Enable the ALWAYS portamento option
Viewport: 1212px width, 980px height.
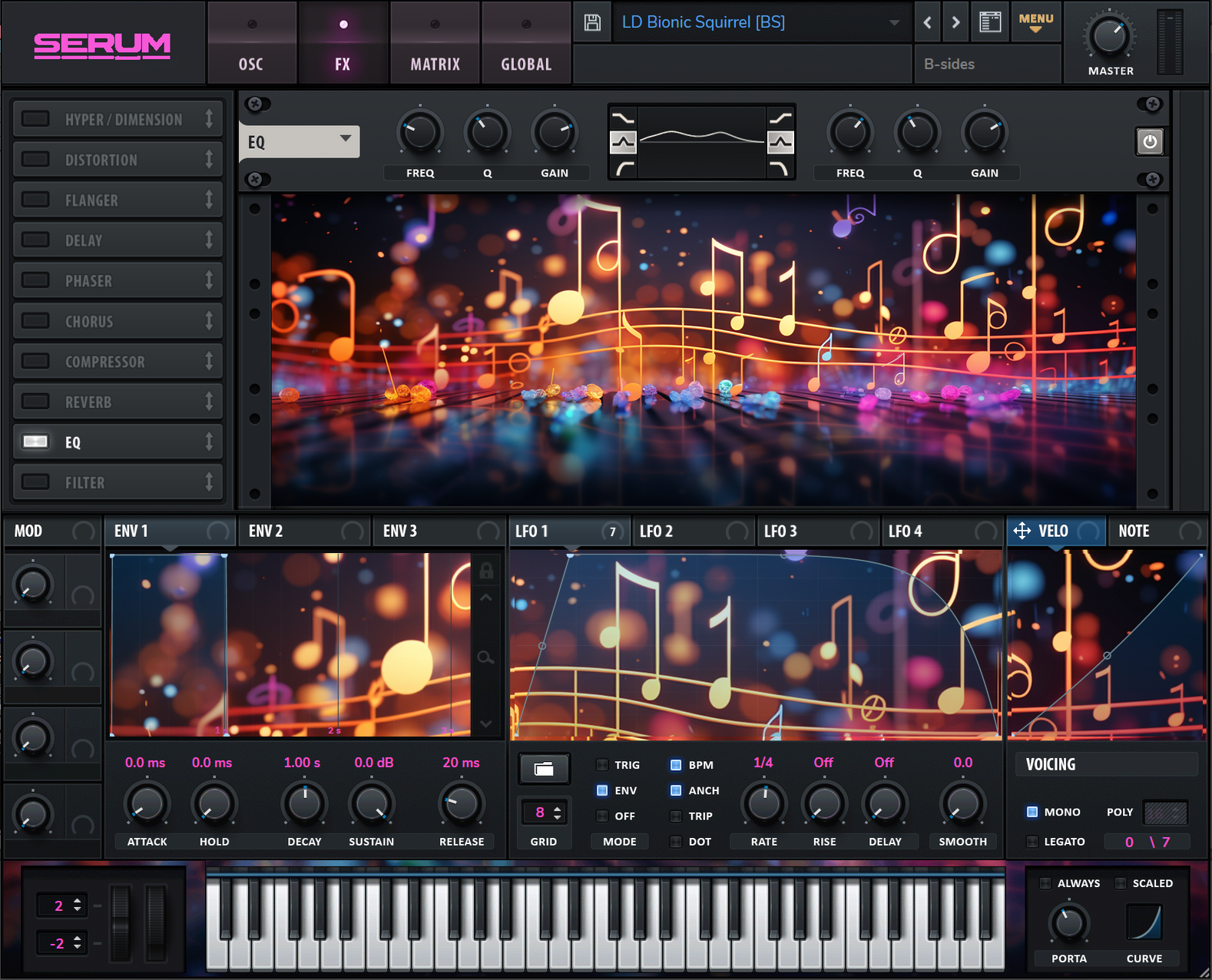pos(1045,883)
